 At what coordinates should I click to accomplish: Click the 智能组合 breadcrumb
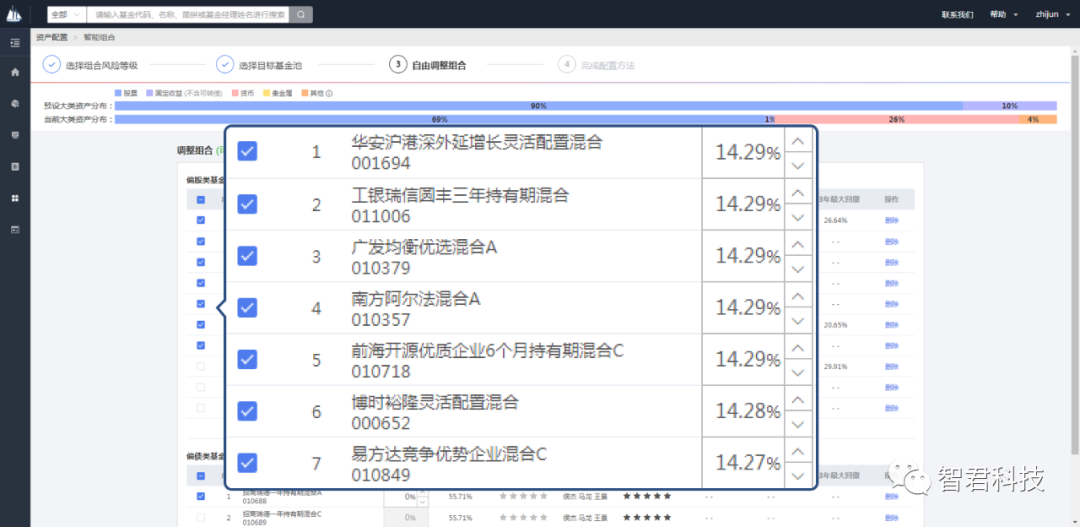(x=99, y=37)
